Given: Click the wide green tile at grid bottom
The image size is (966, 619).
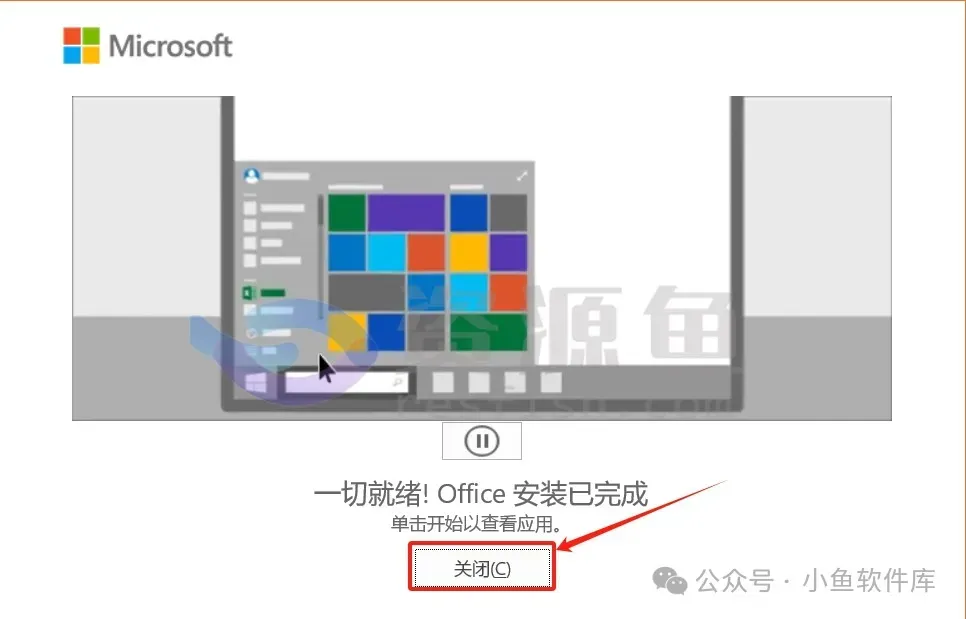Looking at the screenshot, I should tap(489, 332).
